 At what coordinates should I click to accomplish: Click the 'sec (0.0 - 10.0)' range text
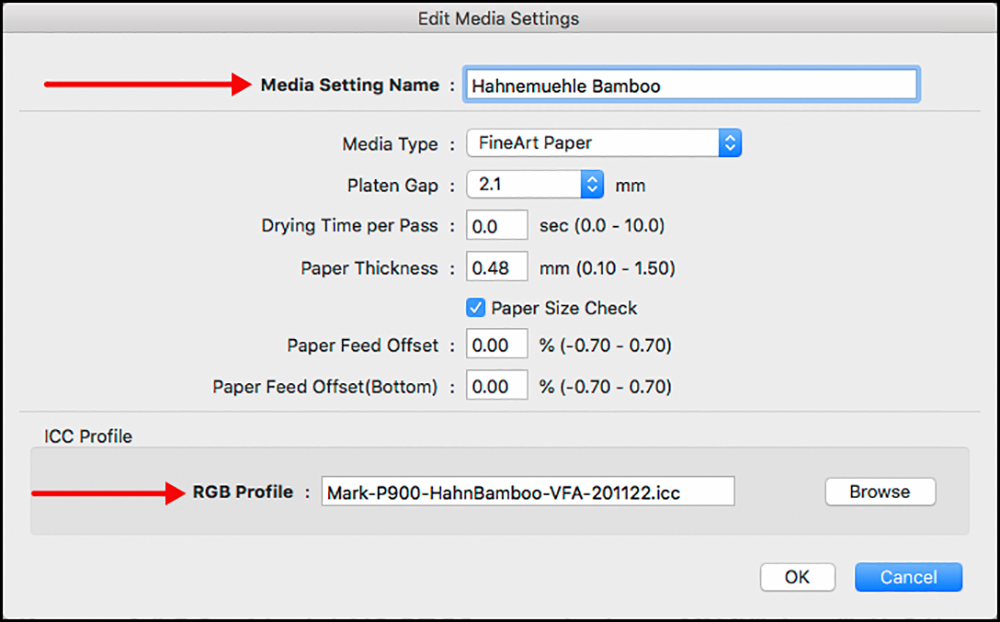tap(602, 226)
